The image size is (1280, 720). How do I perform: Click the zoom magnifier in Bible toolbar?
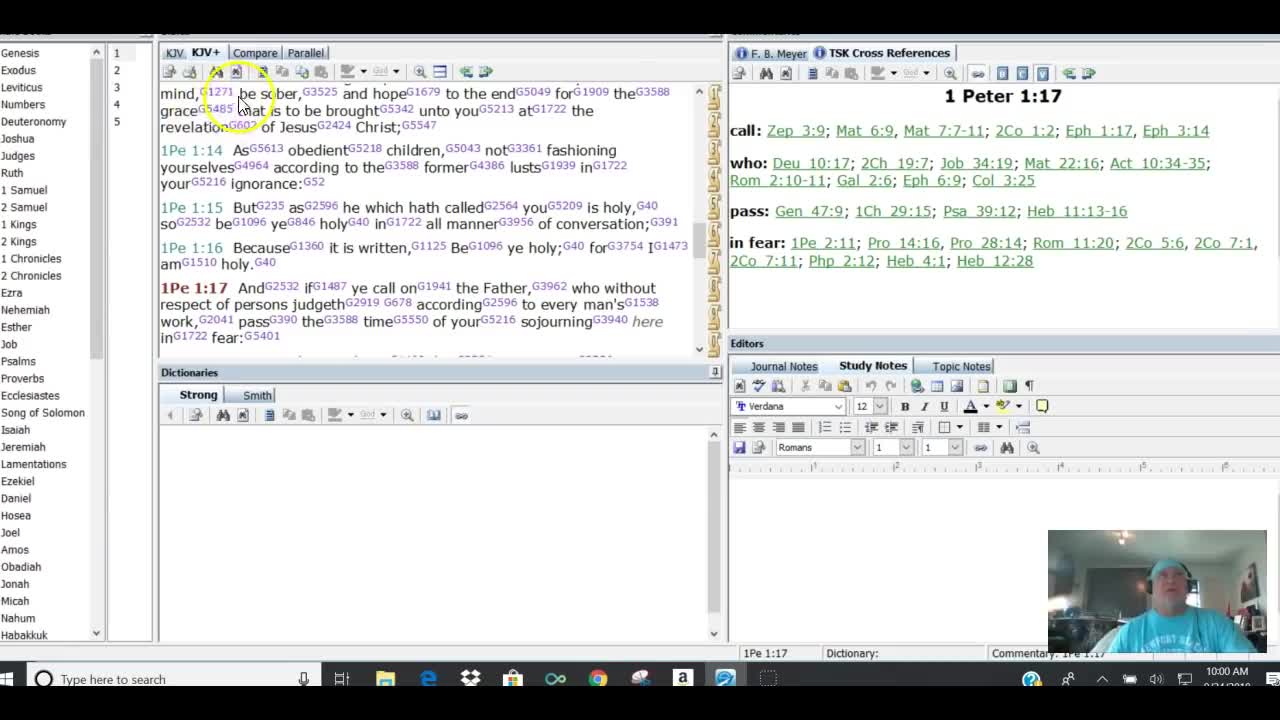pyautogui.click(x=420, y=72)
